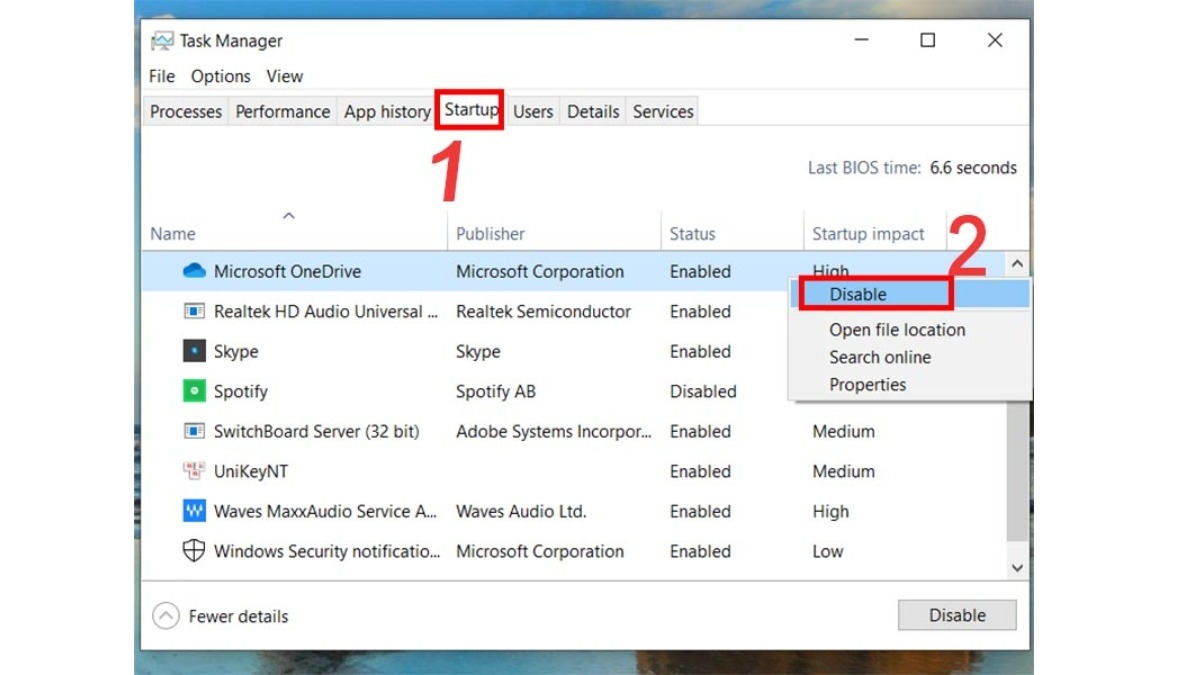Image resolution: width=1200 pixels, height=675 pixels.
Task: Open the View menu
Action: pos(285,76)
